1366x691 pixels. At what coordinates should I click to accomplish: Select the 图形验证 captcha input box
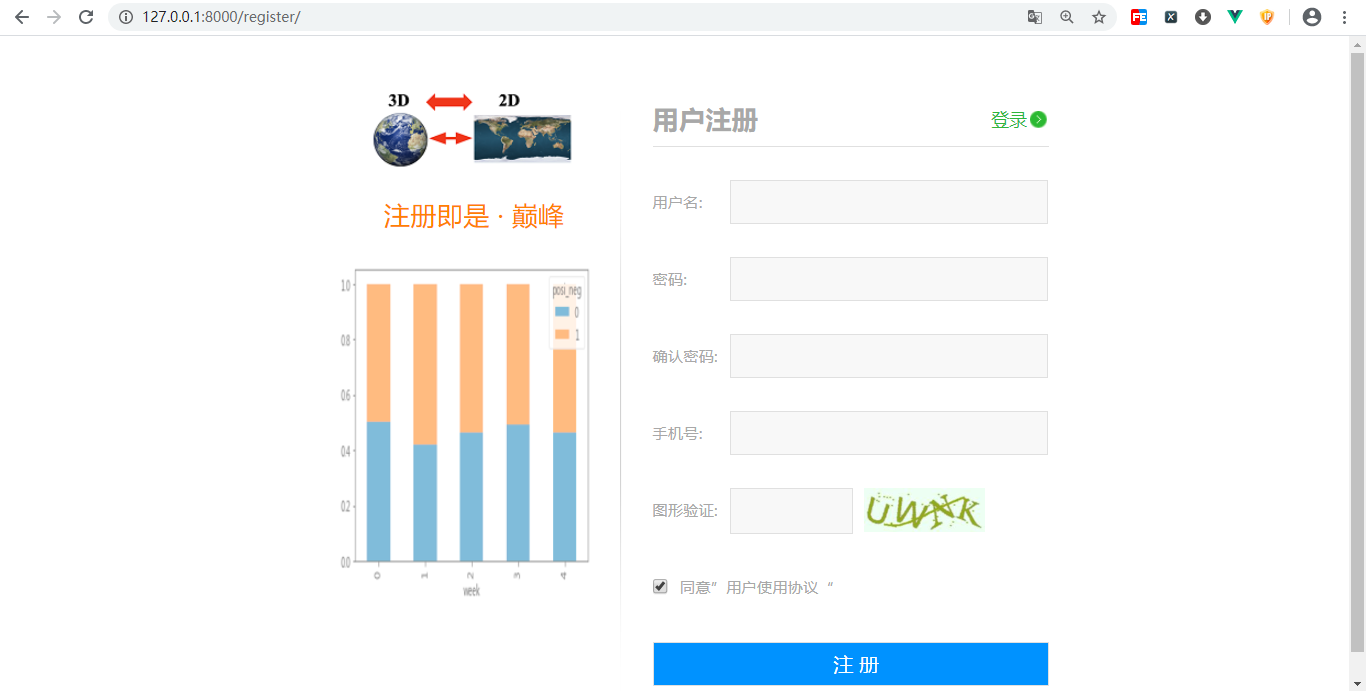791,510
